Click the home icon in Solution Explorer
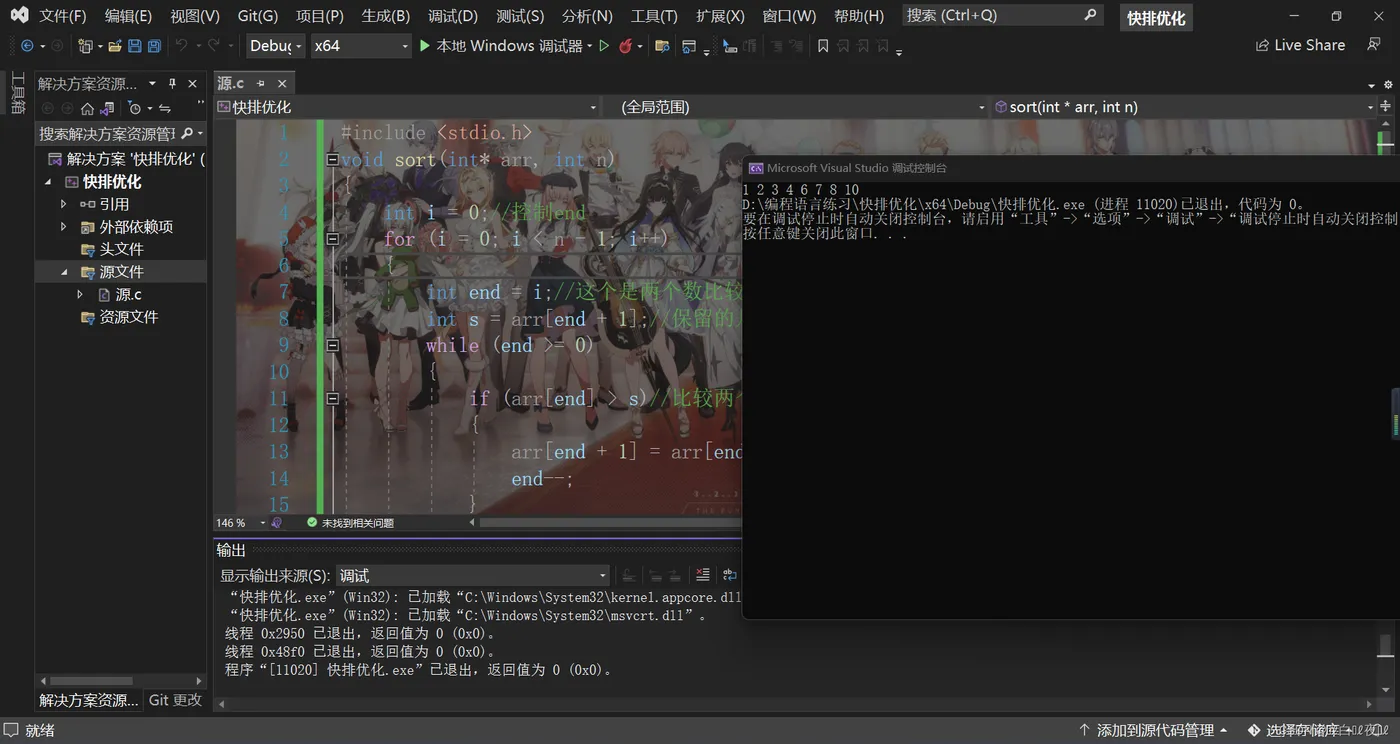The image size is (1400, 744). pyautogui.click(x=88, y=108)
